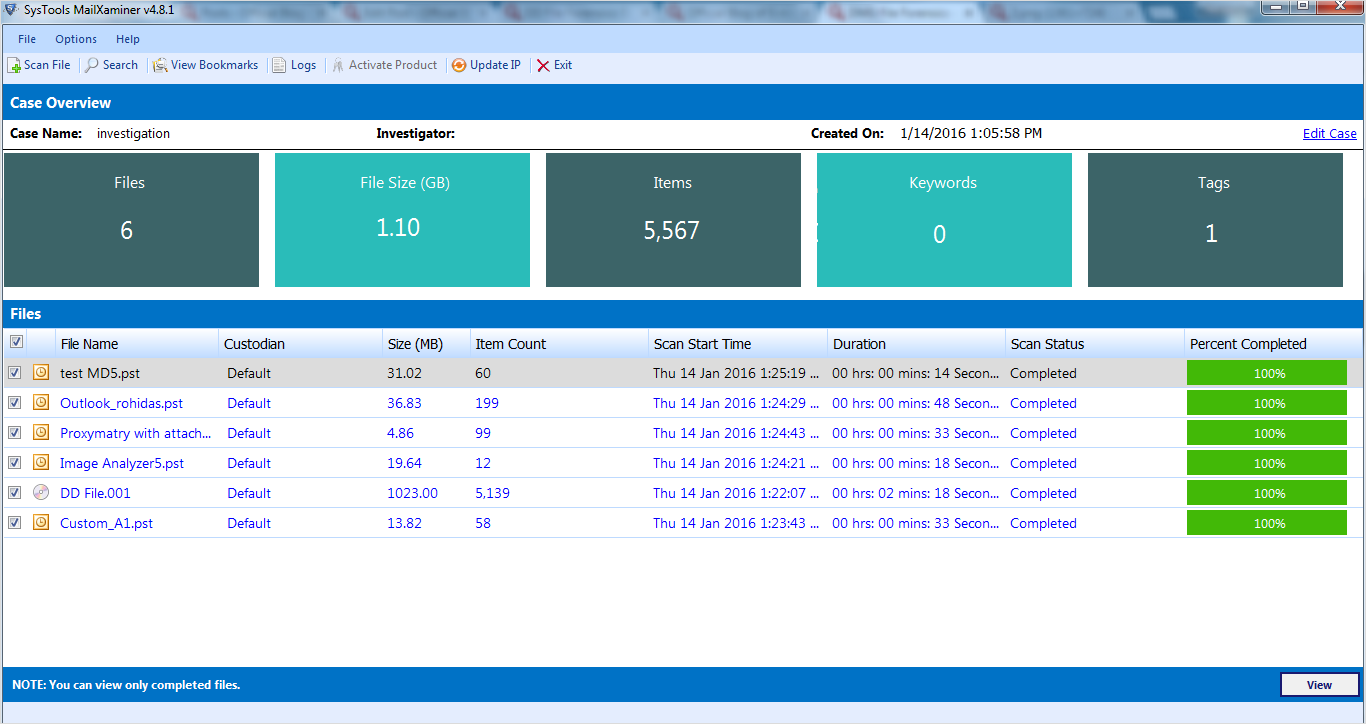Open the Search tool in toolbar

92,65
